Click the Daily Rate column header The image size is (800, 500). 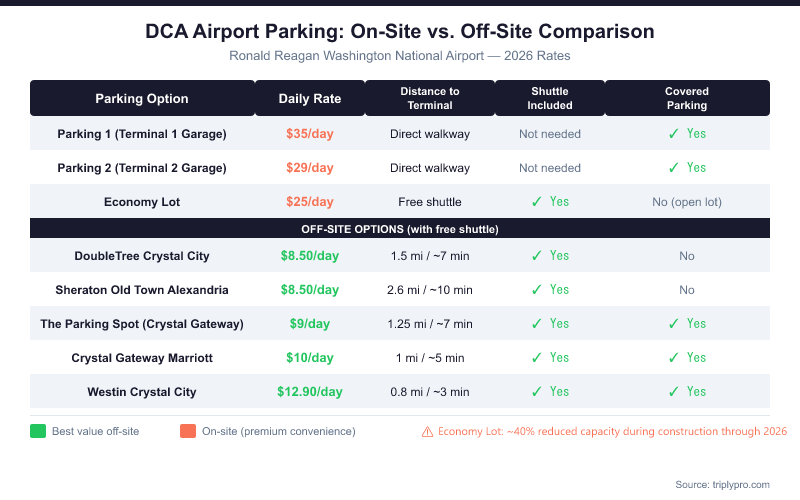310,99
